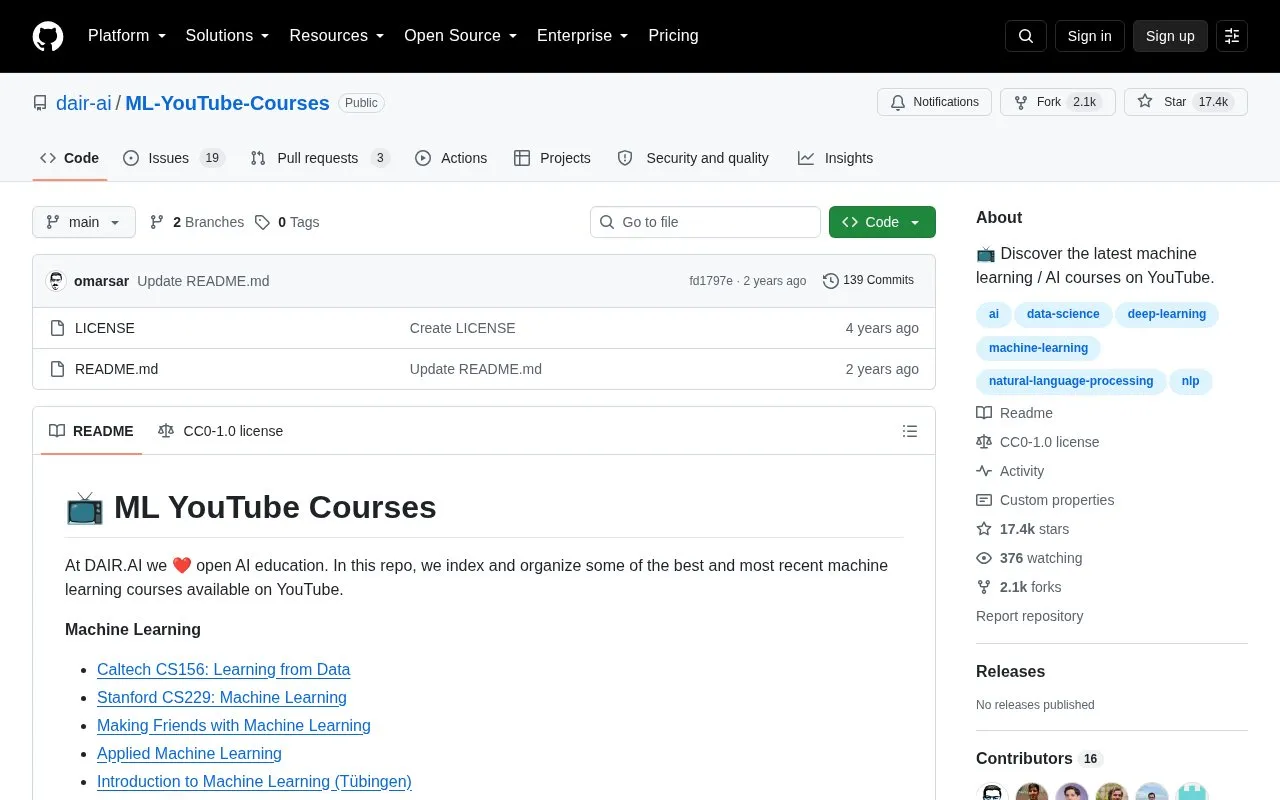1280x800 pixels.
Task: View the 2 Branches link
Action: coord(197,222)
